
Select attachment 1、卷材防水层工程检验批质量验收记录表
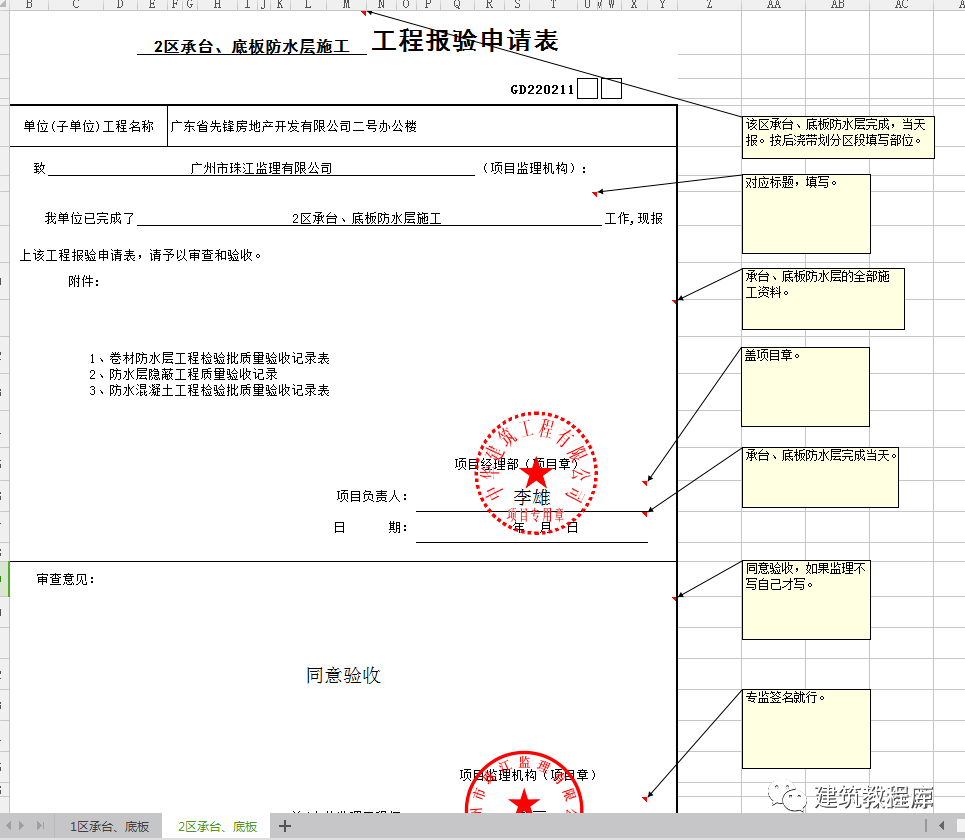coord(209,358)
